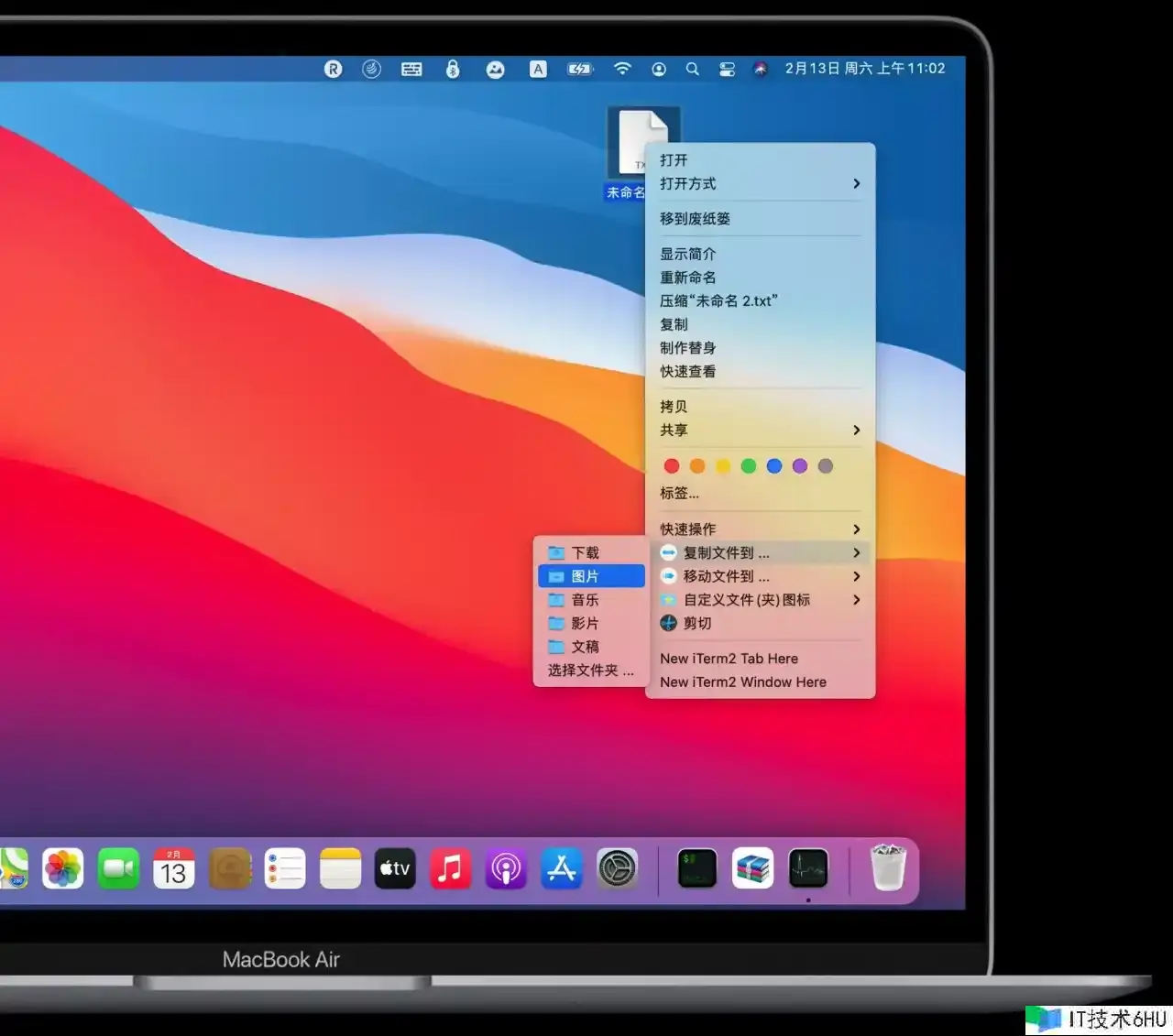Image resolution: width=1173 pixels, height=1036 pixels.
Task: Select the 图片 folder as copy destination
Action: [x=591, y=576]
